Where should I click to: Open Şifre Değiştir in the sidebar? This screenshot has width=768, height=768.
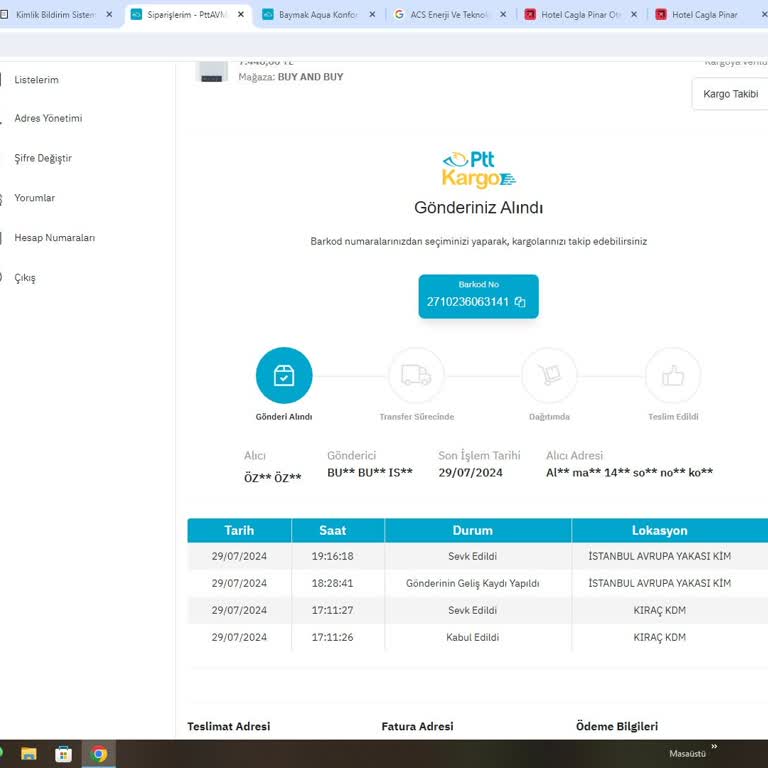[43, 158]
